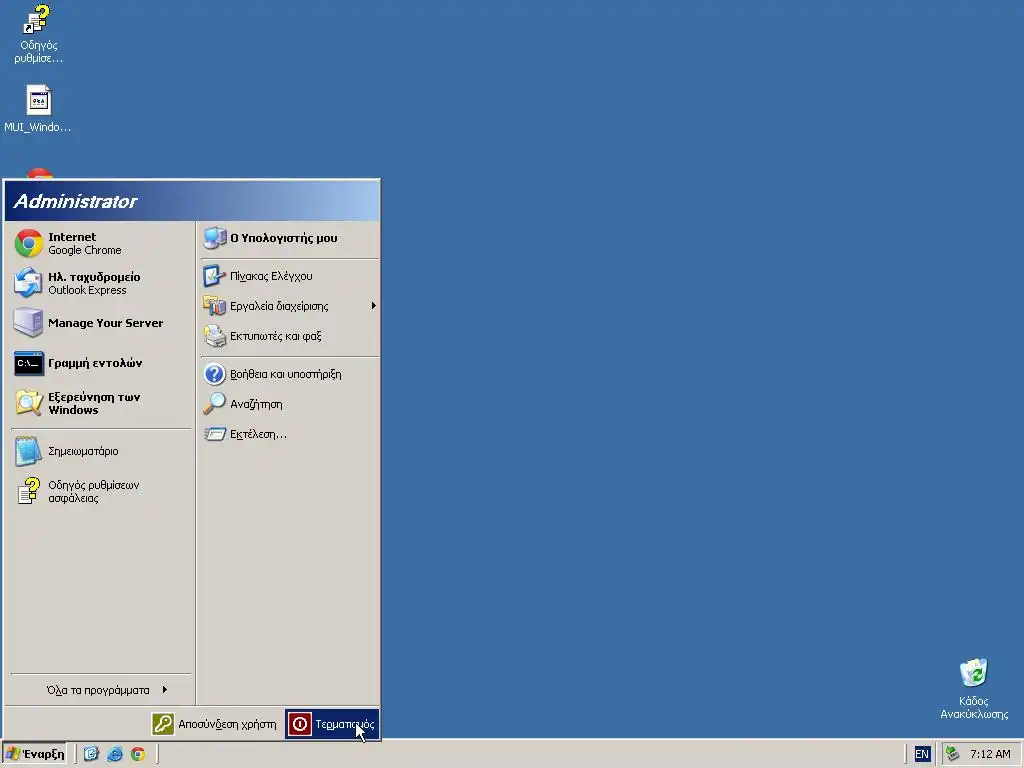The image size is (1024, 768).
Task: Select MUI_Windo... desktop file icon
Action: 38,109
